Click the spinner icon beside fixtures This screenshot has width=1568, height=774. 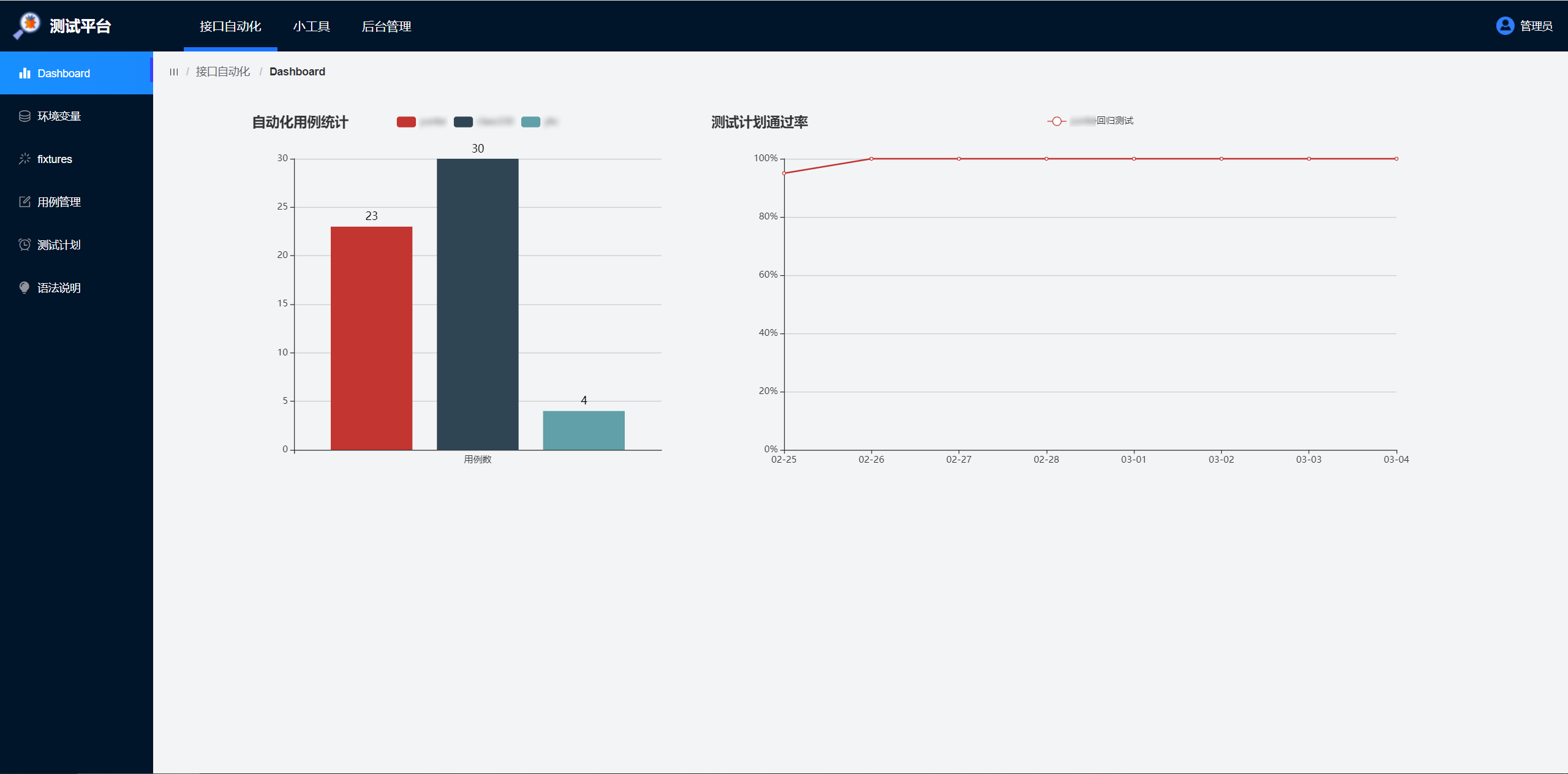click(24, 159)
